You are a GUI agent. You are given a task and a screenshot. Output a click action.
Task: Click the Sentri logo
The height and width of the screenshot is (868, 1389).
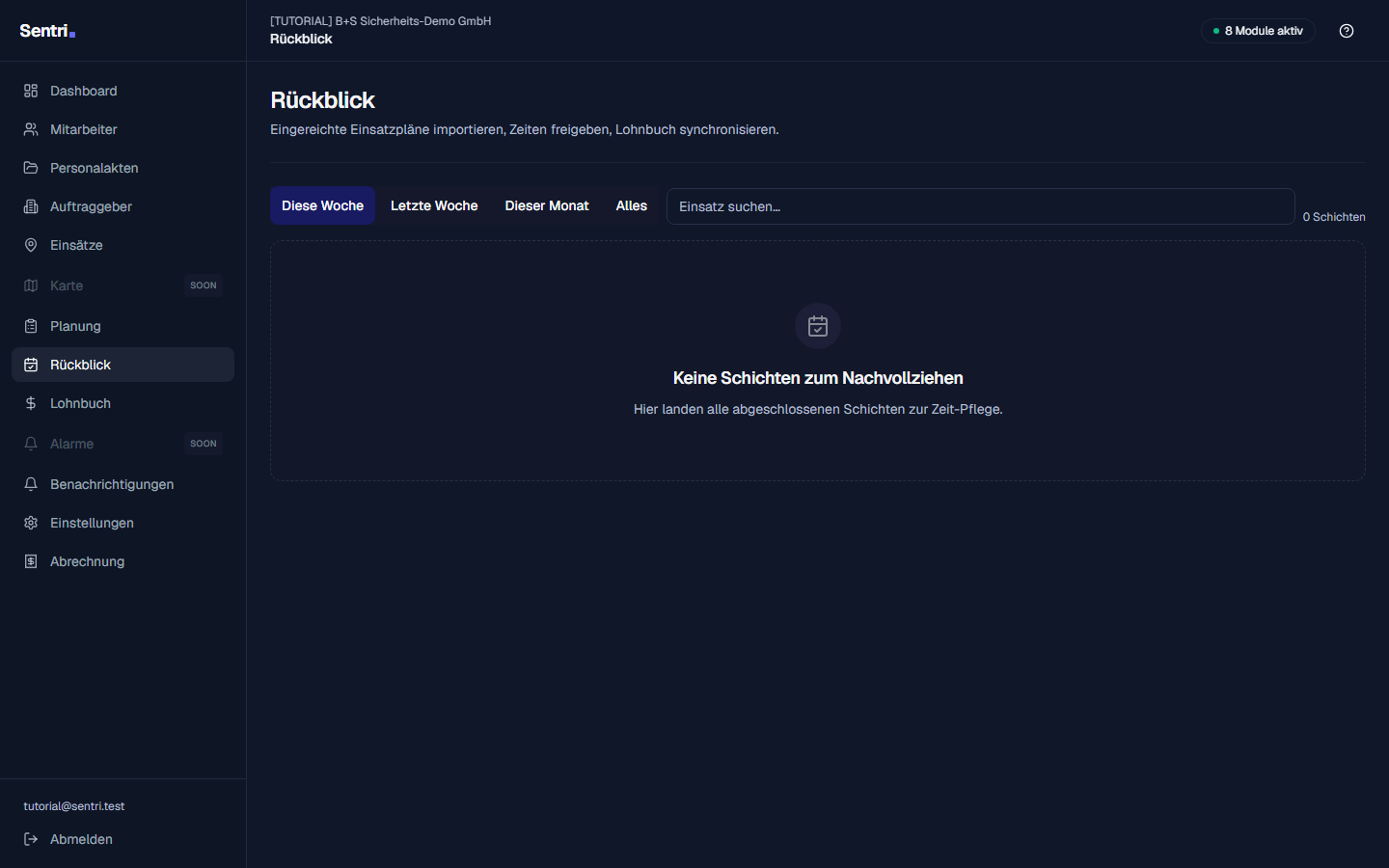47,31
